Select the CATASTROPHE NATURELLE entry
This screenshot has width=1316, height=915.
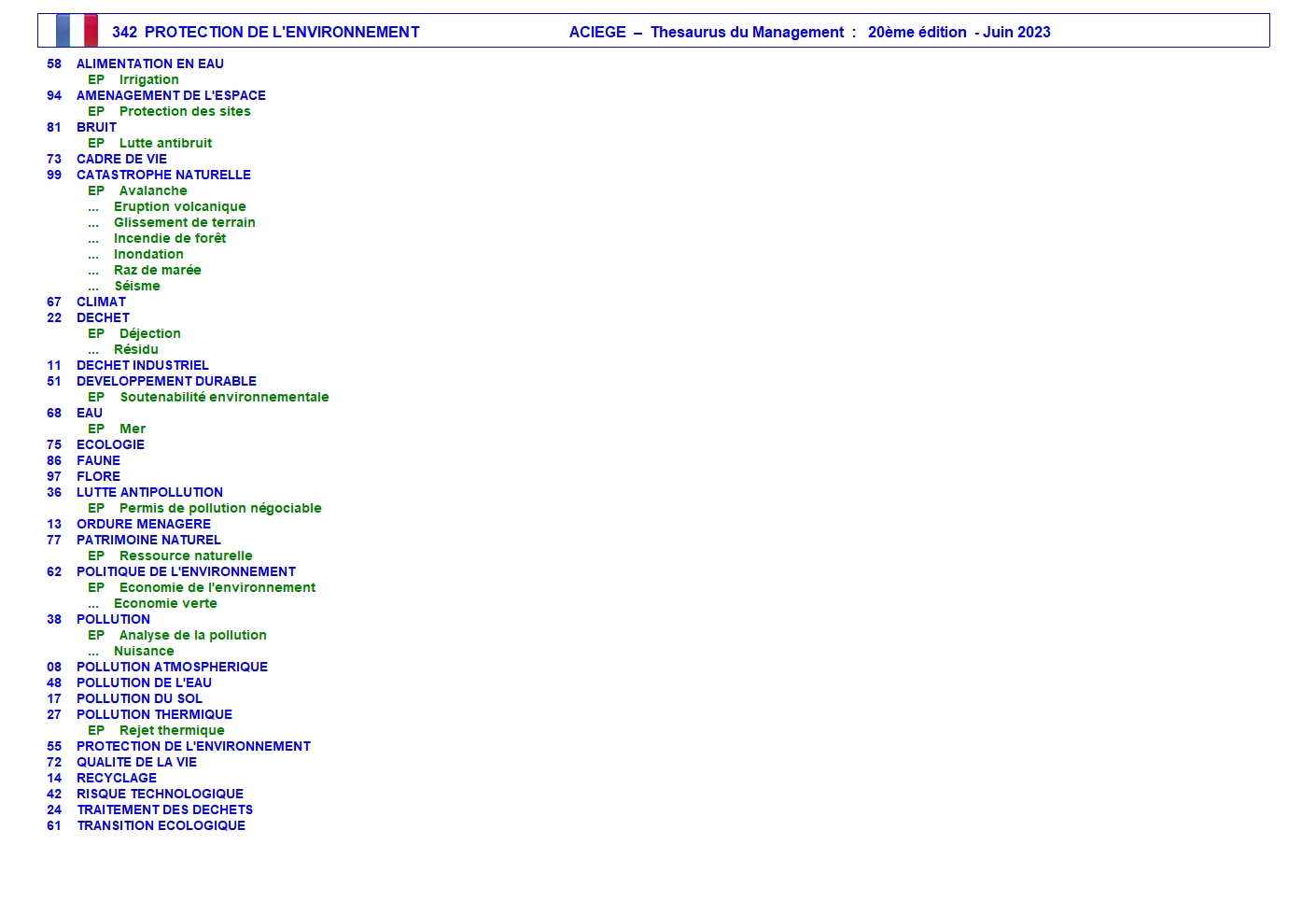pos(163,175)
